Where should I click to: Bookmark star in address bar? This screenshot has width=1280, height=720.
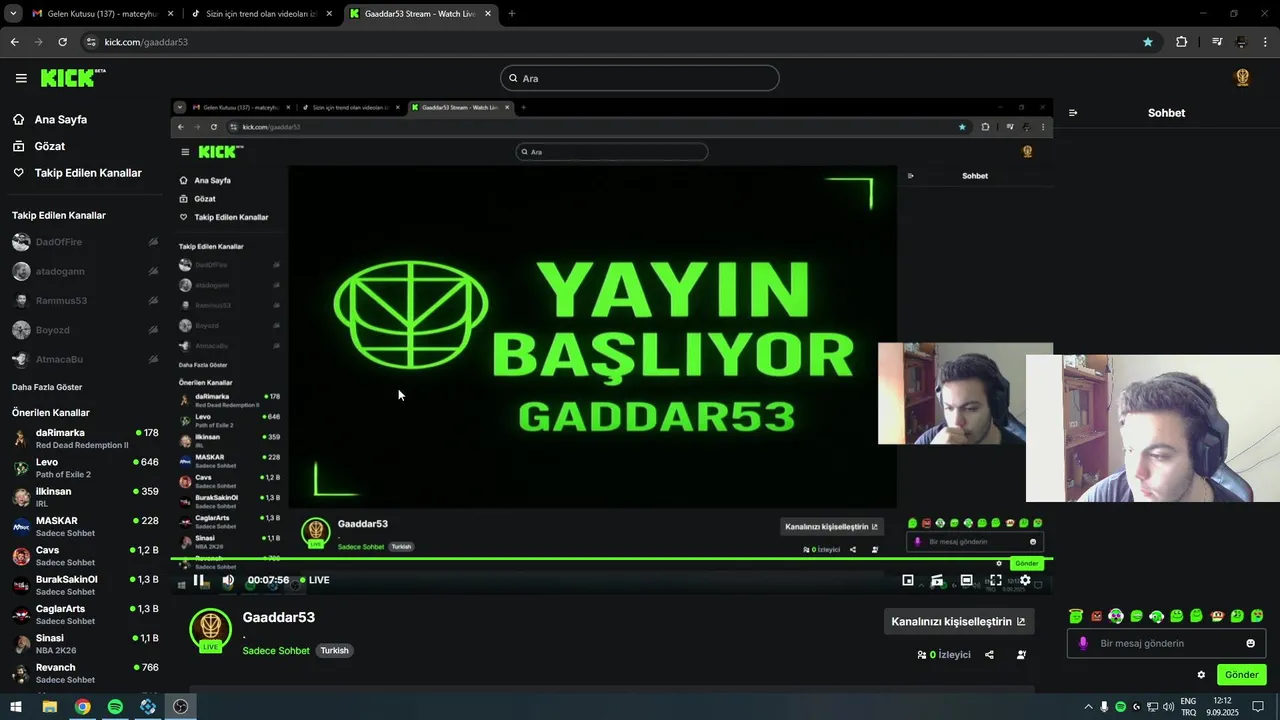point(1148,42)
